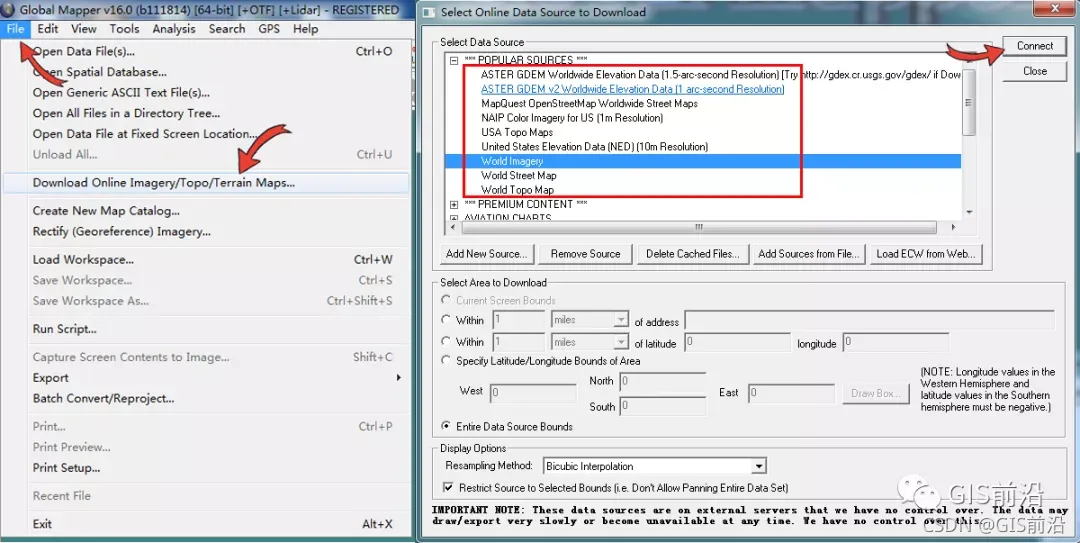Open the Analysis menu

coord(174,29)
